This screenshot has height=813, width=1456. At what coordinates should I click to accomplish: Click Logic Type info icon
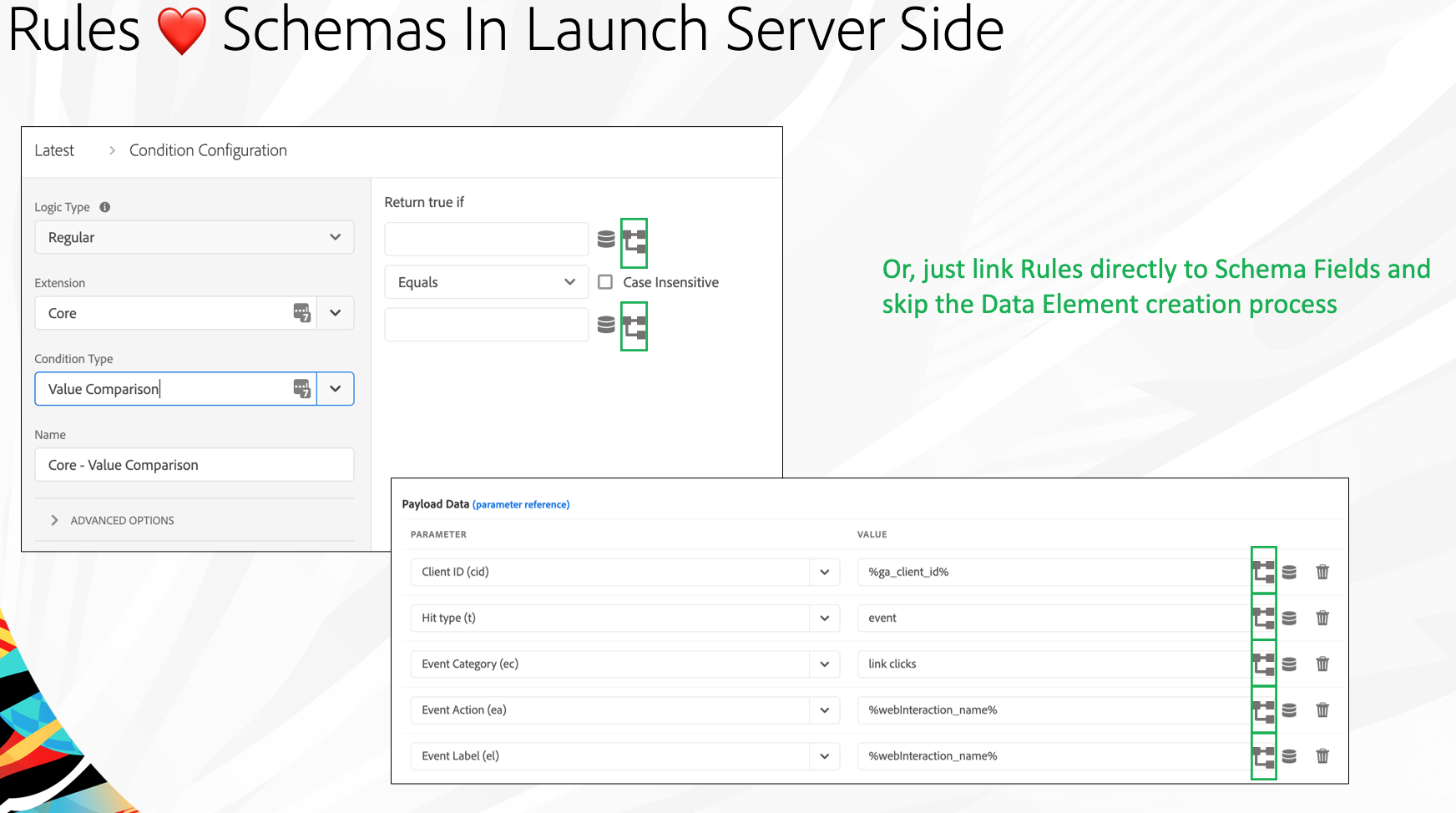[x=105, y=207]
